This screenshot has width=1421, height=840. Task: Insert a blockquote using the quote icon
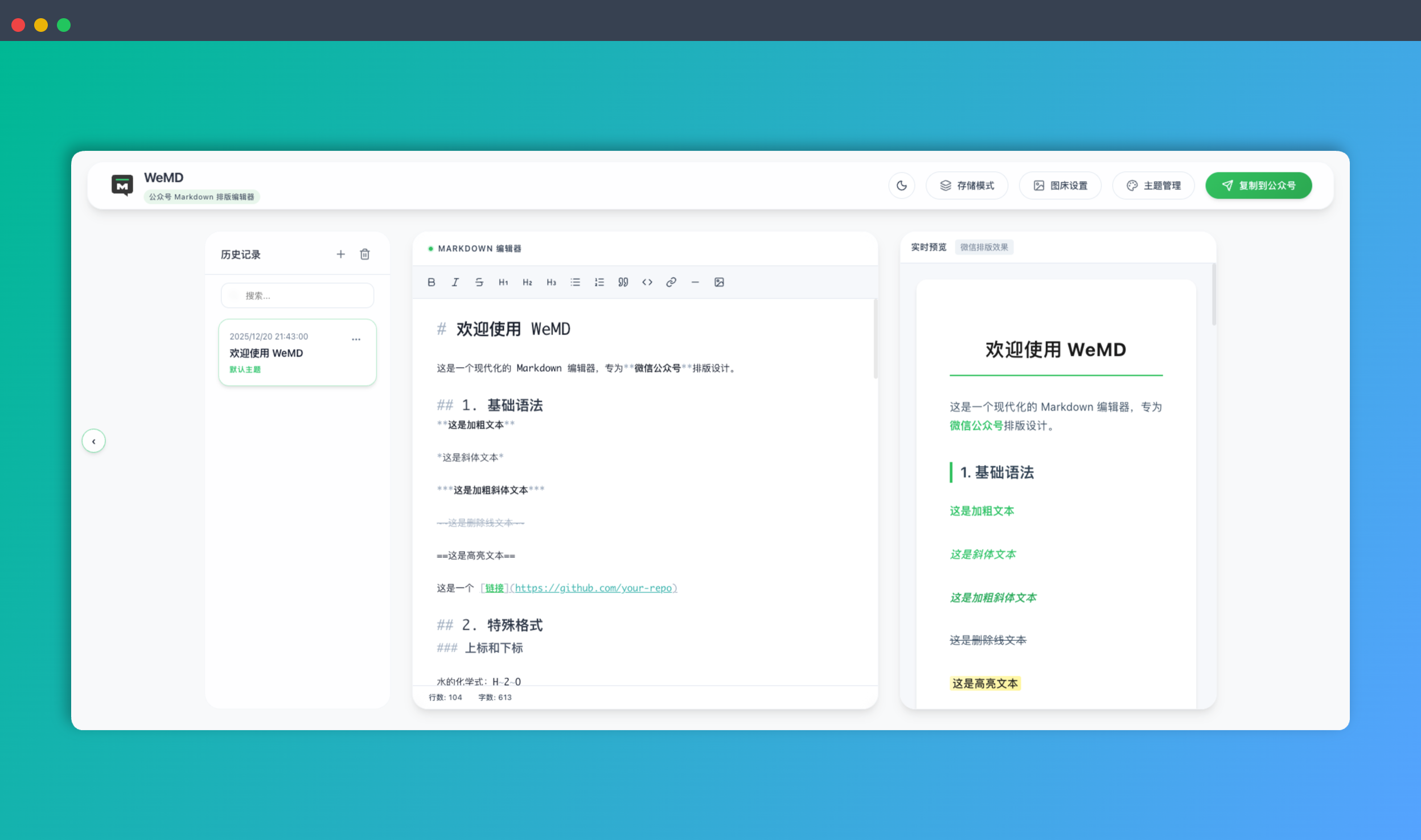point(622,282)
